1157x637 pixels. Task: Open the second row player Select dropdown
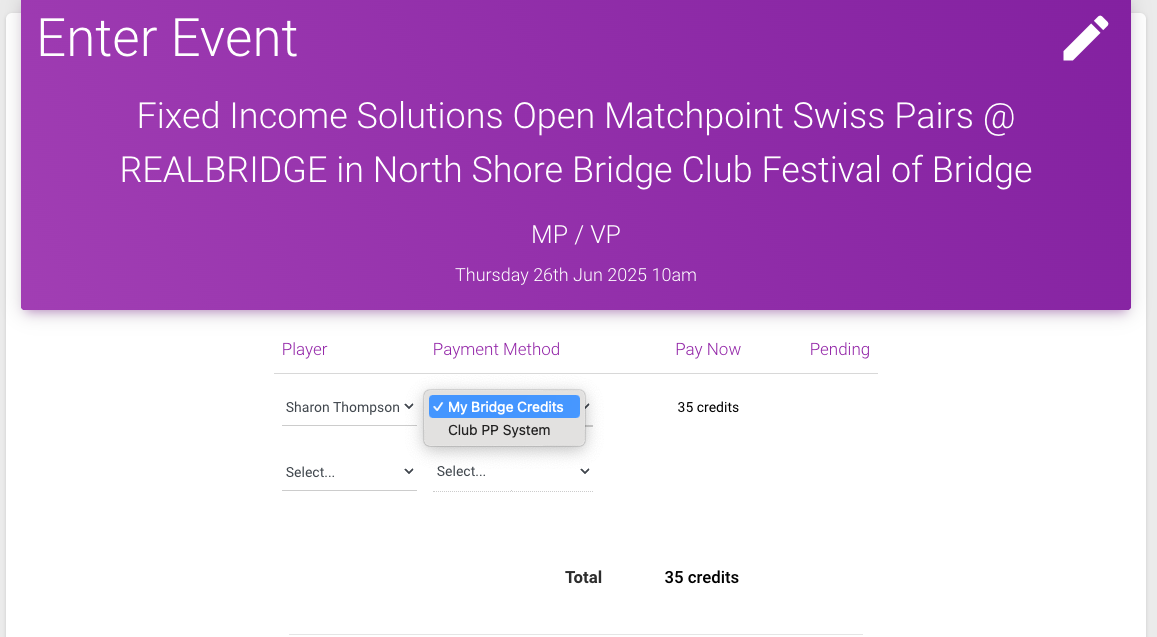pos(349,472)
